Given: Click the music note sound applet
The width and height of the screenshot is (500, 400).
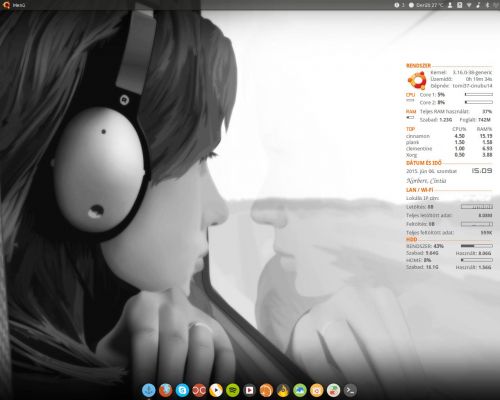Looking at the screenshot, I should pos(478,5).
